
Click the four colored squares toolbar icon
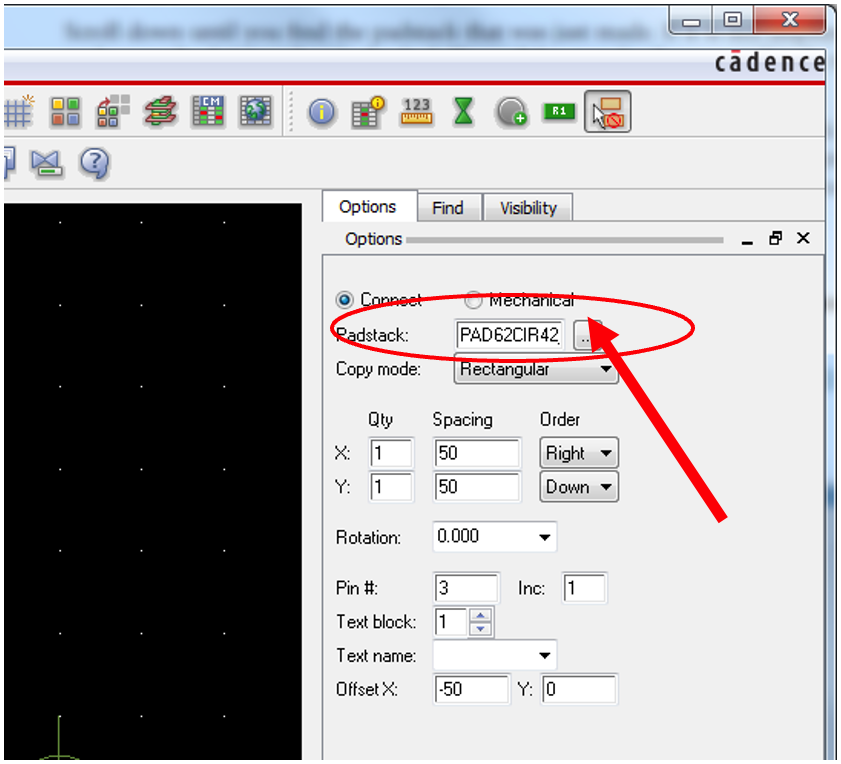[x=66, y=112]
